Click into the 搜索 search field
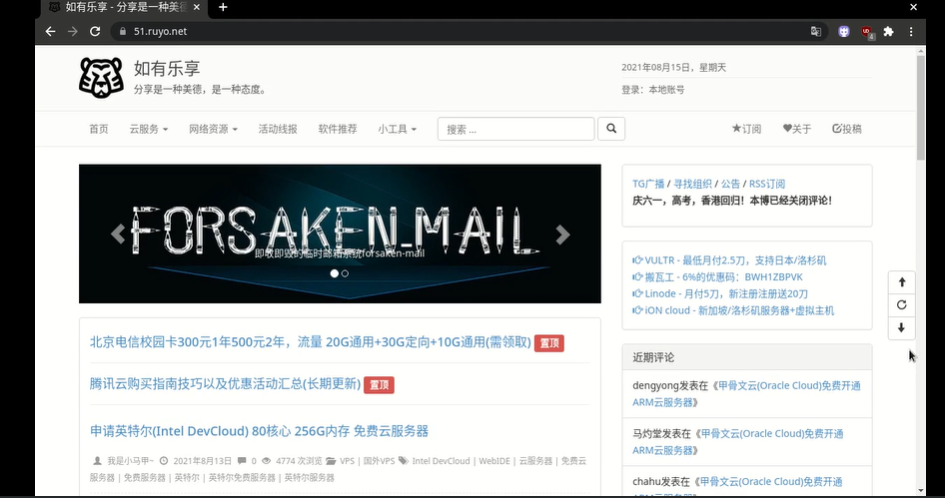The image size is (945, 498). pyautogui.click(x=515, y=129)
